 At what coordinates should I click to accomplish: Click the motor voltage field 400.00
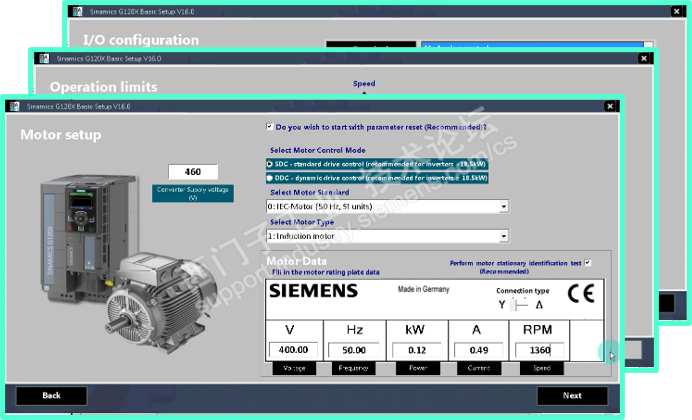[293, 350]
